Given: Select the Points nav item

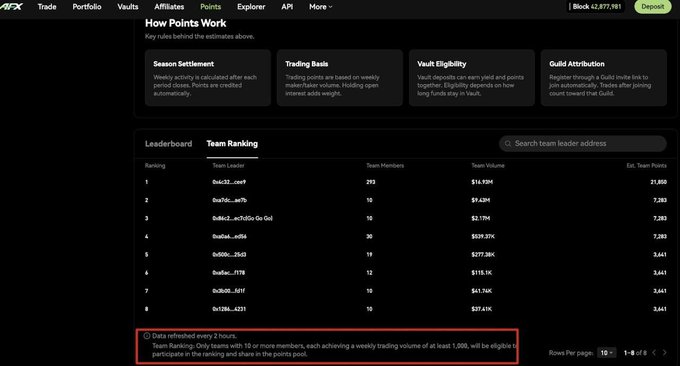Looking at the screenshot, I should (210, 7).
